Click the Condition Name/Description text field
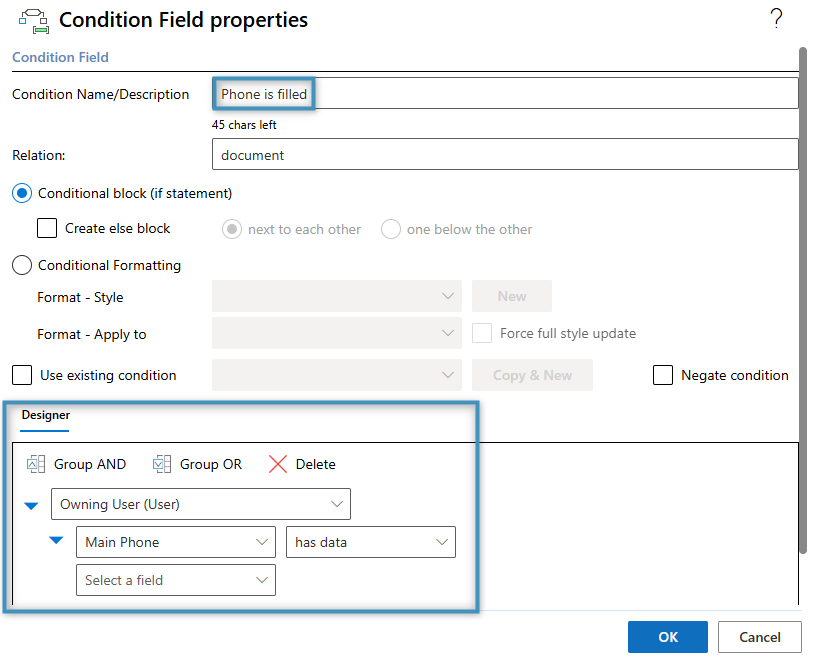This screenshot has width=816, height=658. pyautogui.click(x=505, y=94)
